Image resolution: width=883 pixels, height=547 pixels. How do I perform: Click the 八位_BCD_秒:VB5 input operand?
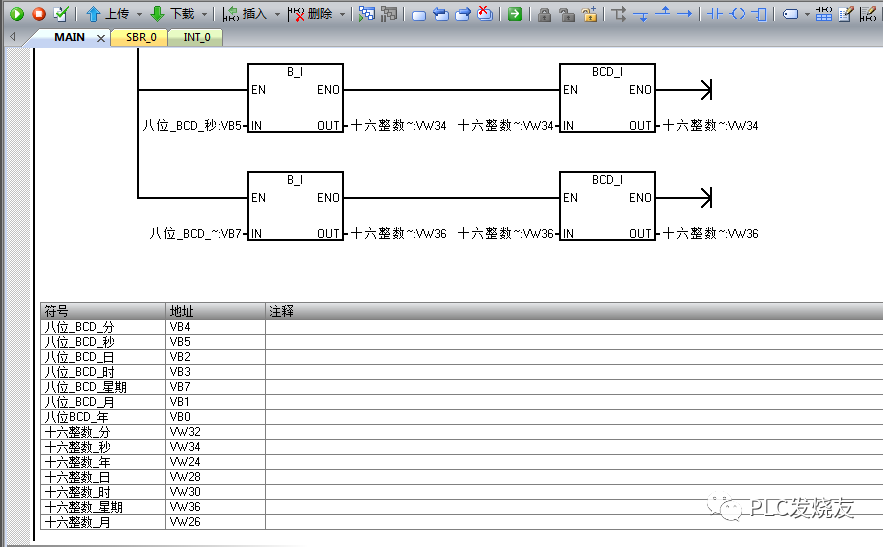[x=192, y=126]
